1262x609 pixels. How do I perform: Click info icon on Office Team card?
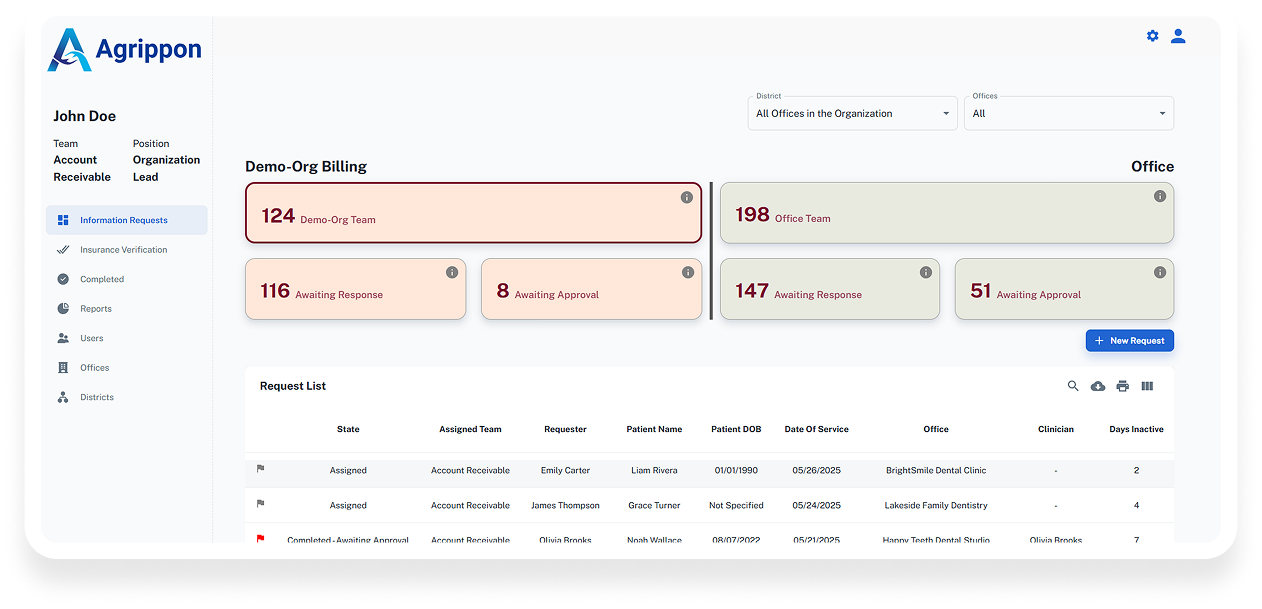click(1160, 196)
